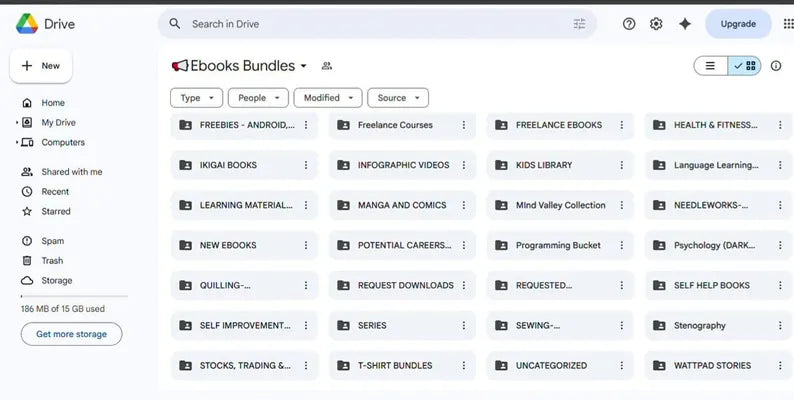Expand the Computers tree arrow
794x400 pixels.
[17, 142]
